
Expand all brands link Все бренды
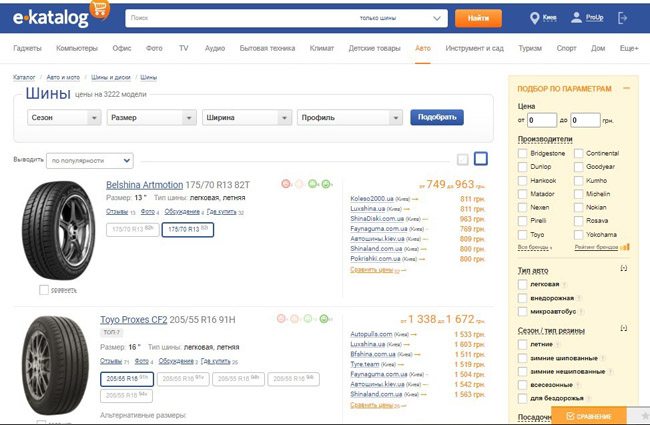(534, 247)
